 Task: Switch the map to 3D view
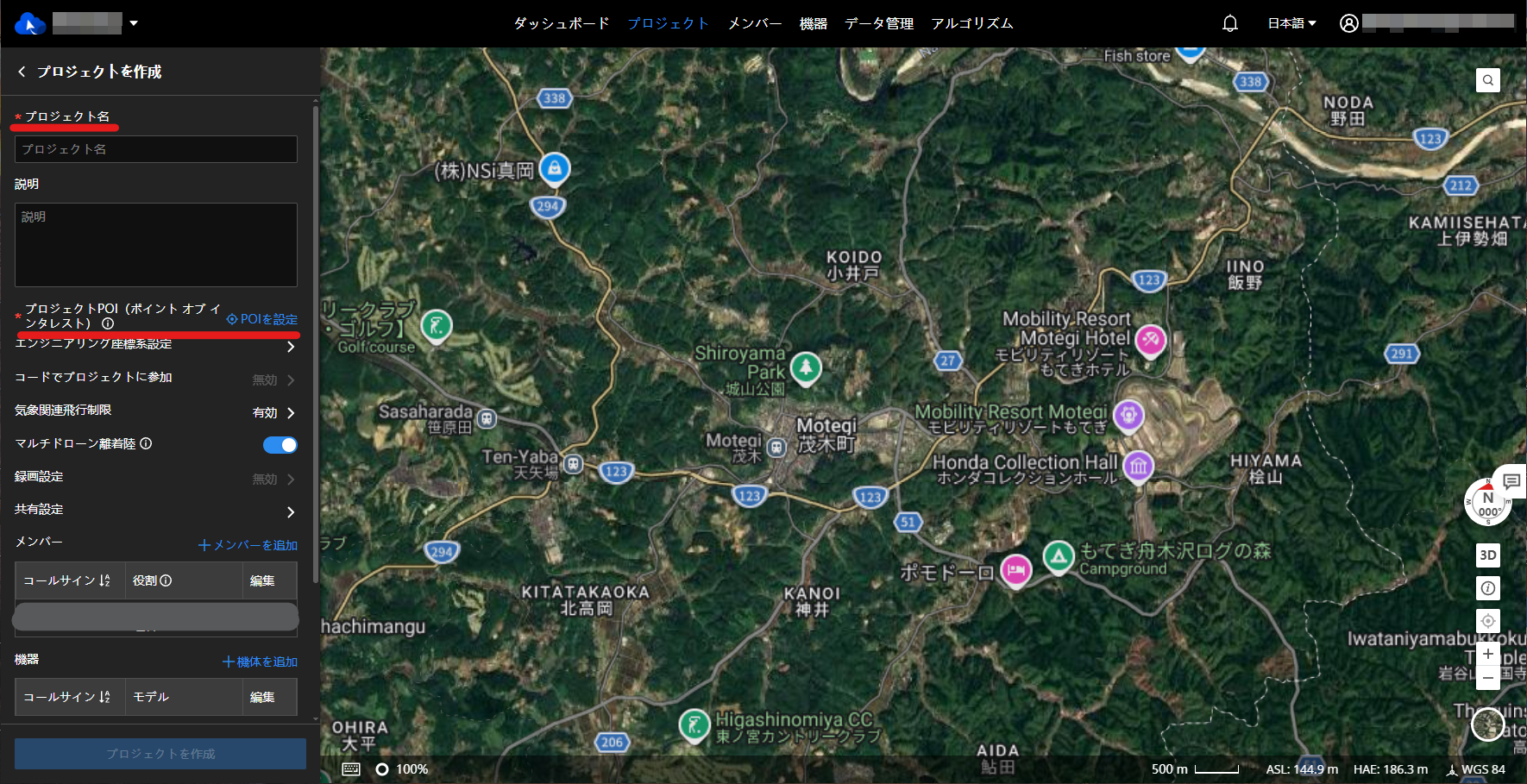click(x=1487, y=555)
